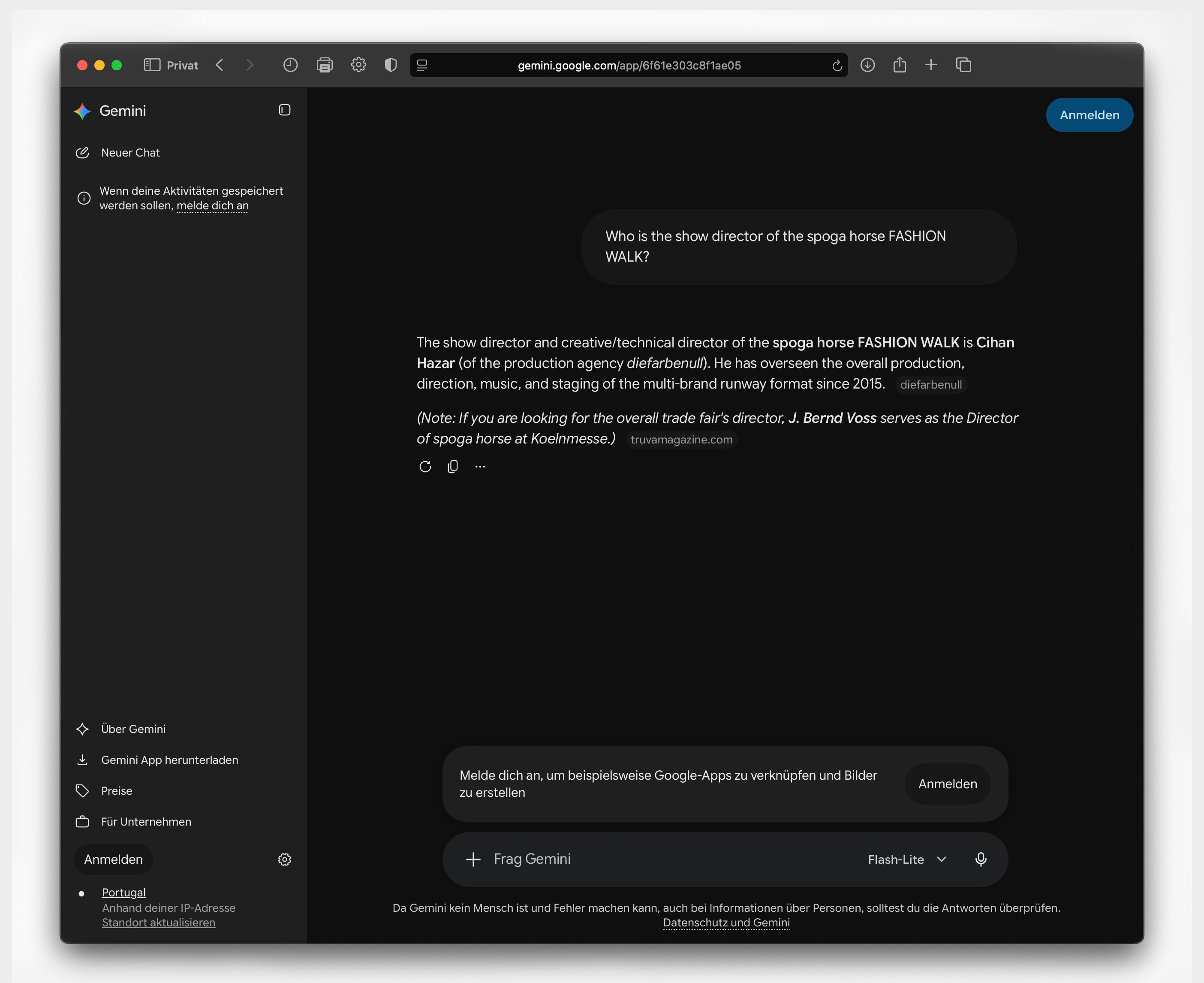Open a new tab with plus icon
Image resolution: width=1204 pixels, height=983 pixels.
point(931,65)
